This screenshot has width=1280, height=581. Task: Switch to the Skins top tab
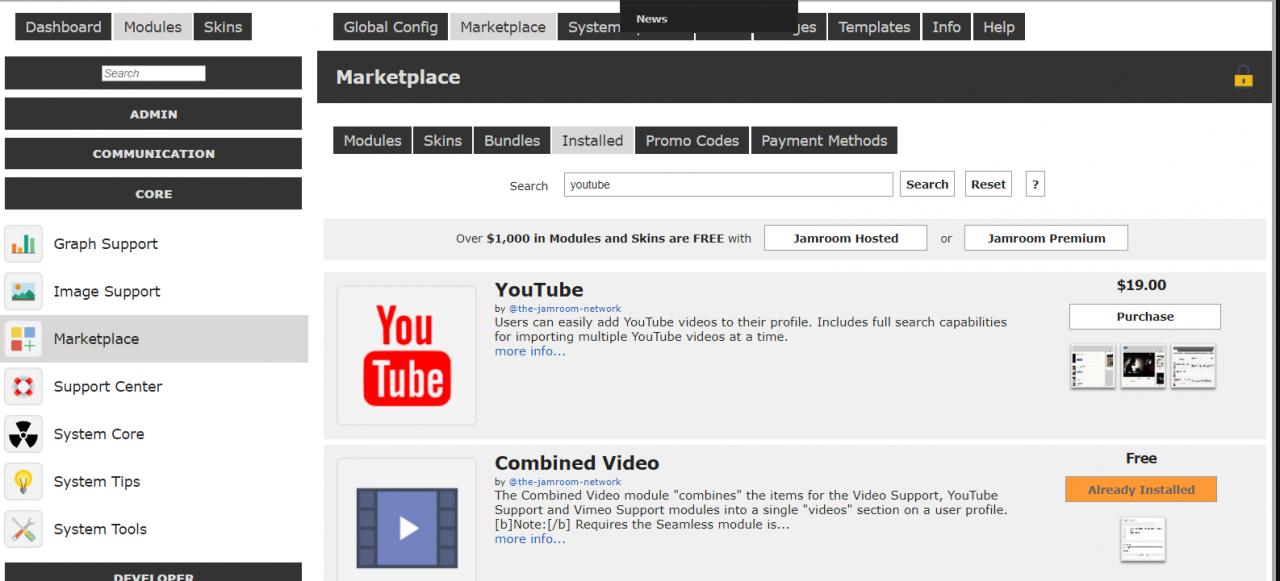coord(222,27)
